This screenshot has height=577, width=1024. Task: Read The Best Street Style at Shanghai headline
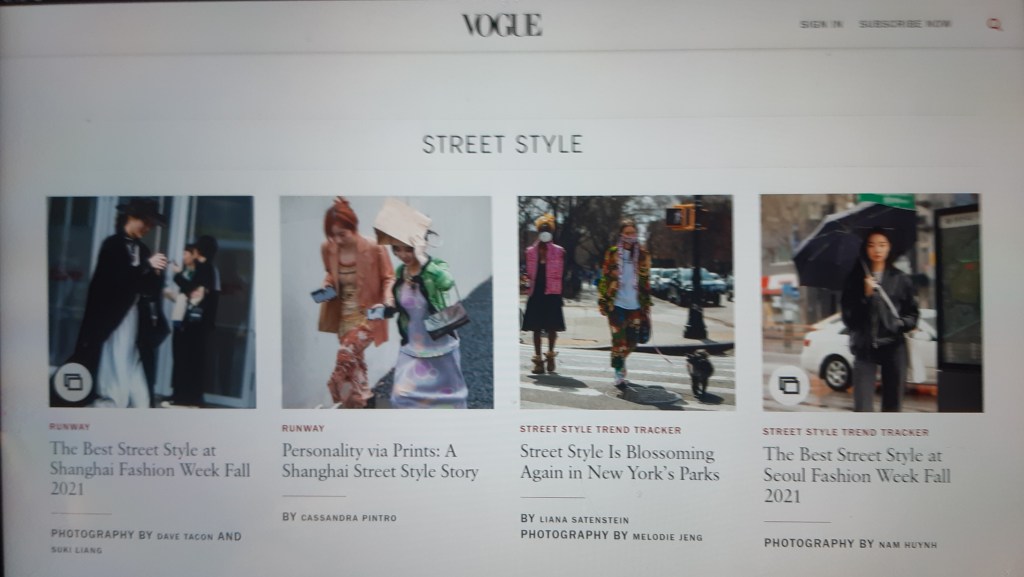point(150,469)
